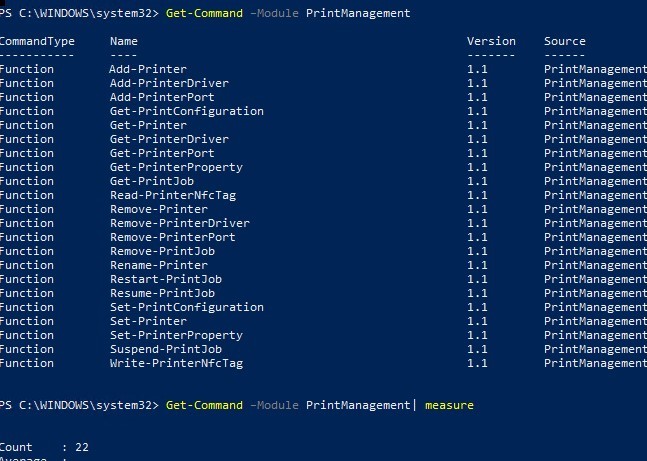Screen dimensions: 647x461
Task: Click the Count : 22 result line
Action: pos(44,447)
